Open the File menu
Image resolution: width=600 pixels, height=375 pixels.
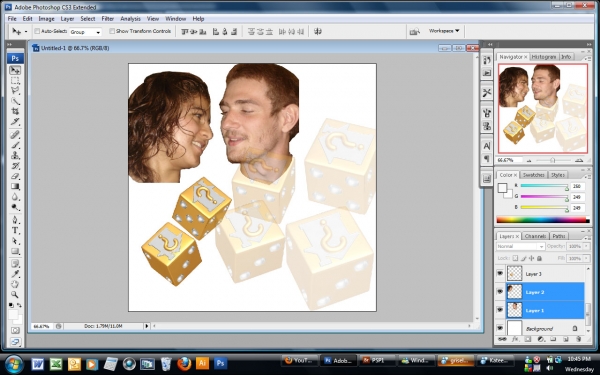click(x=12, y=18)
